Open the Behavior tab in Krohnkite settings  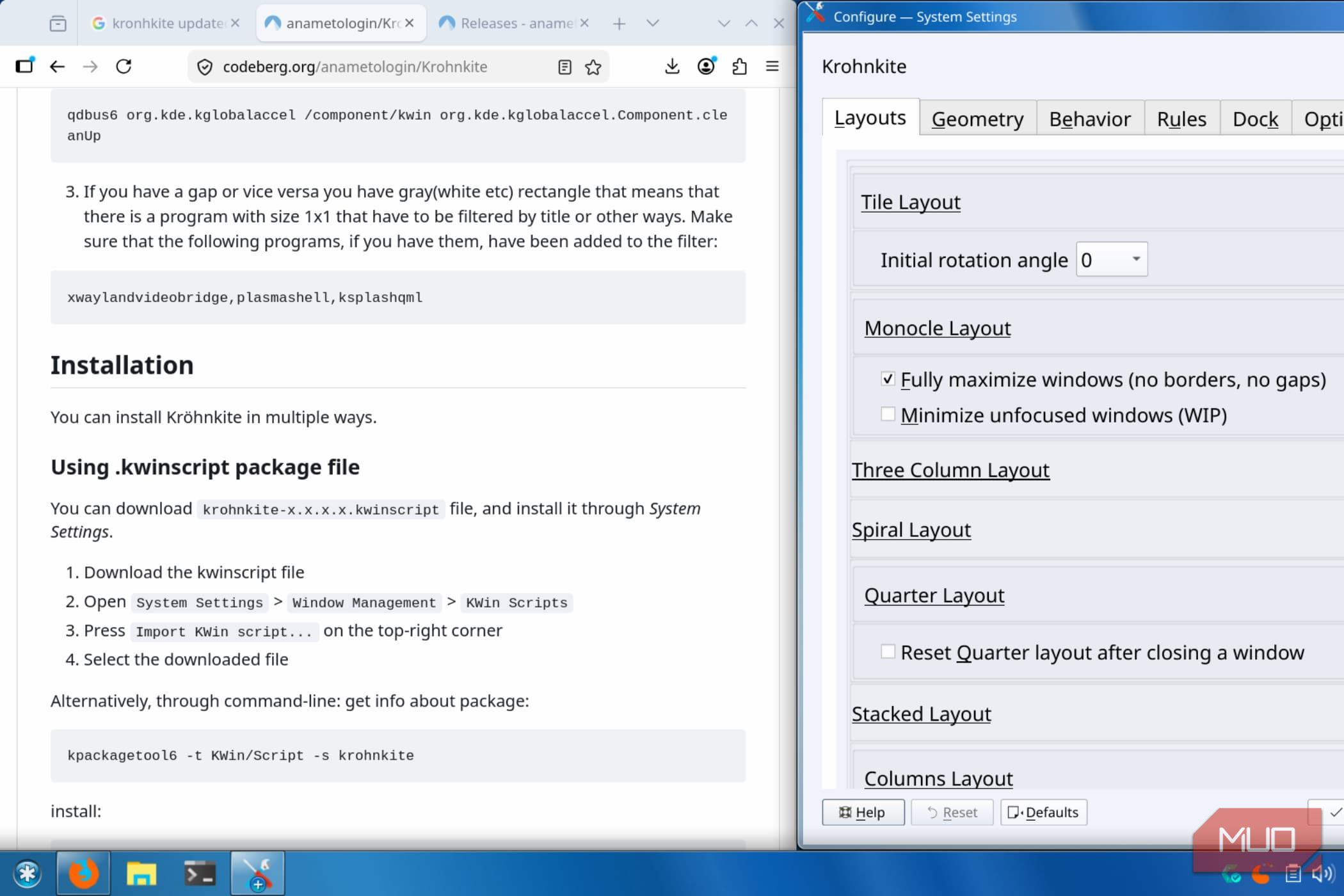(1090, 119)
